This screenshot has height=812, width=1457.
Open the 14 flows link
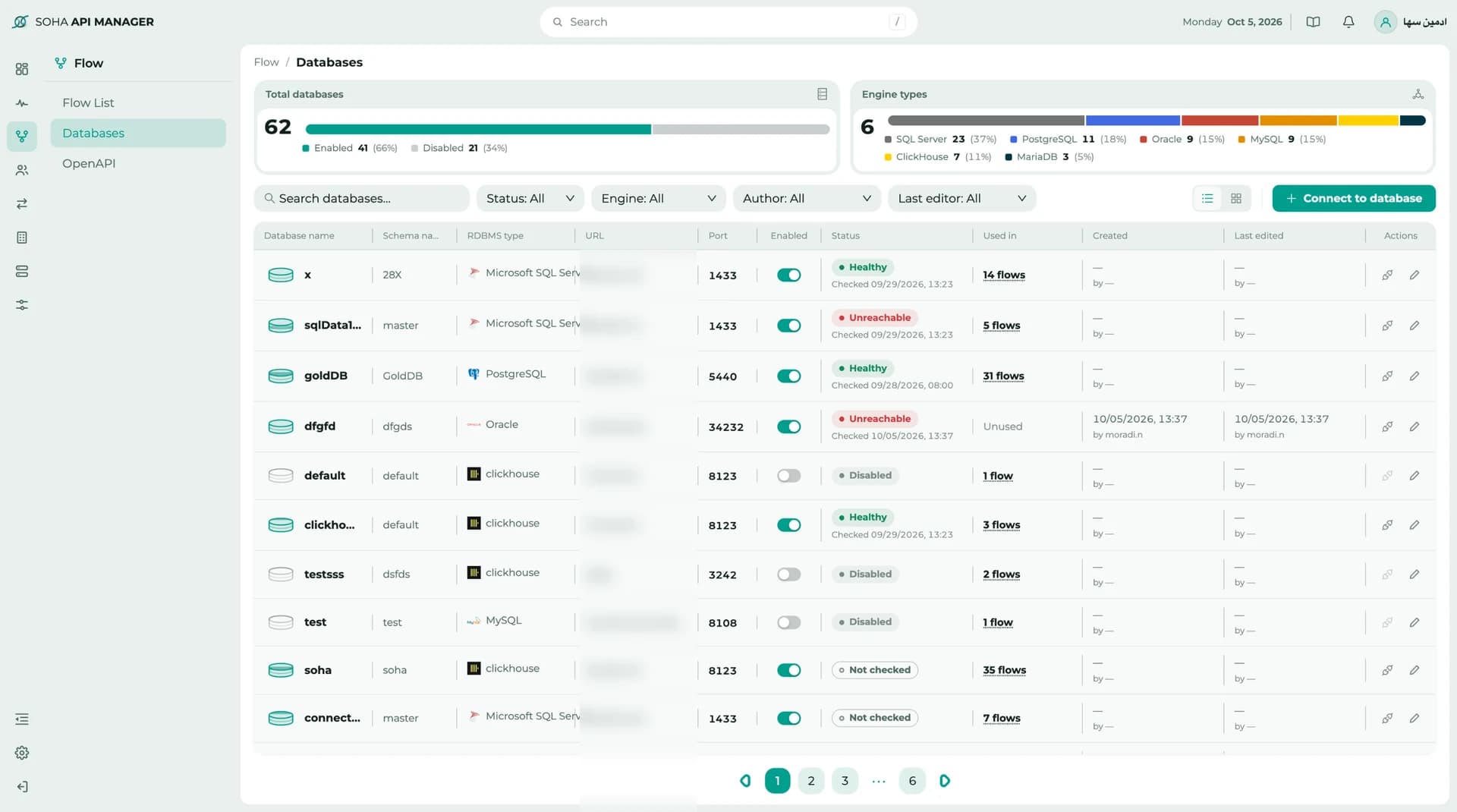click(1004, 275)
